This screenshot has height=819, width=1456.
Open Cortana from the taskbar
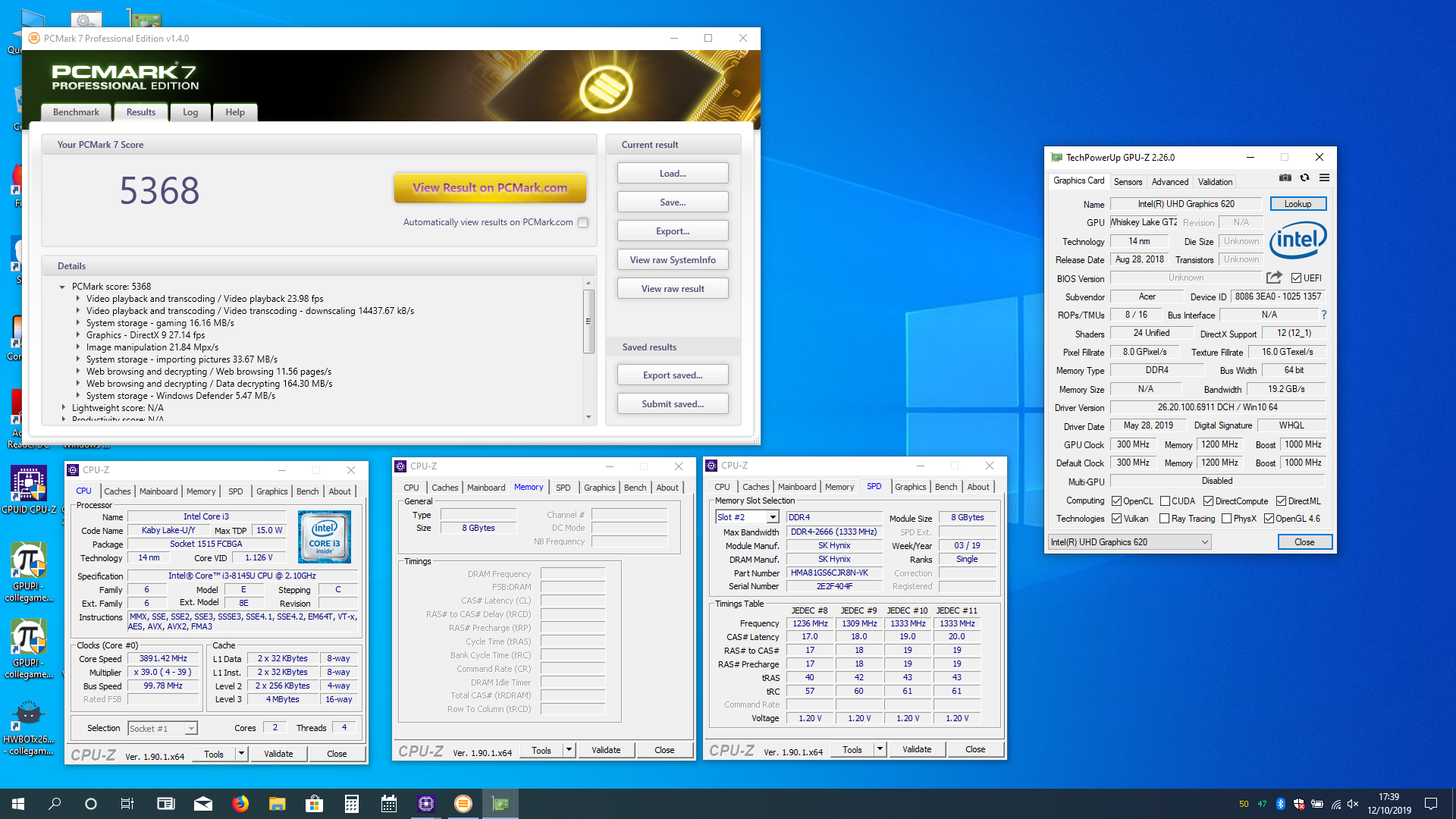coord(91,804)
